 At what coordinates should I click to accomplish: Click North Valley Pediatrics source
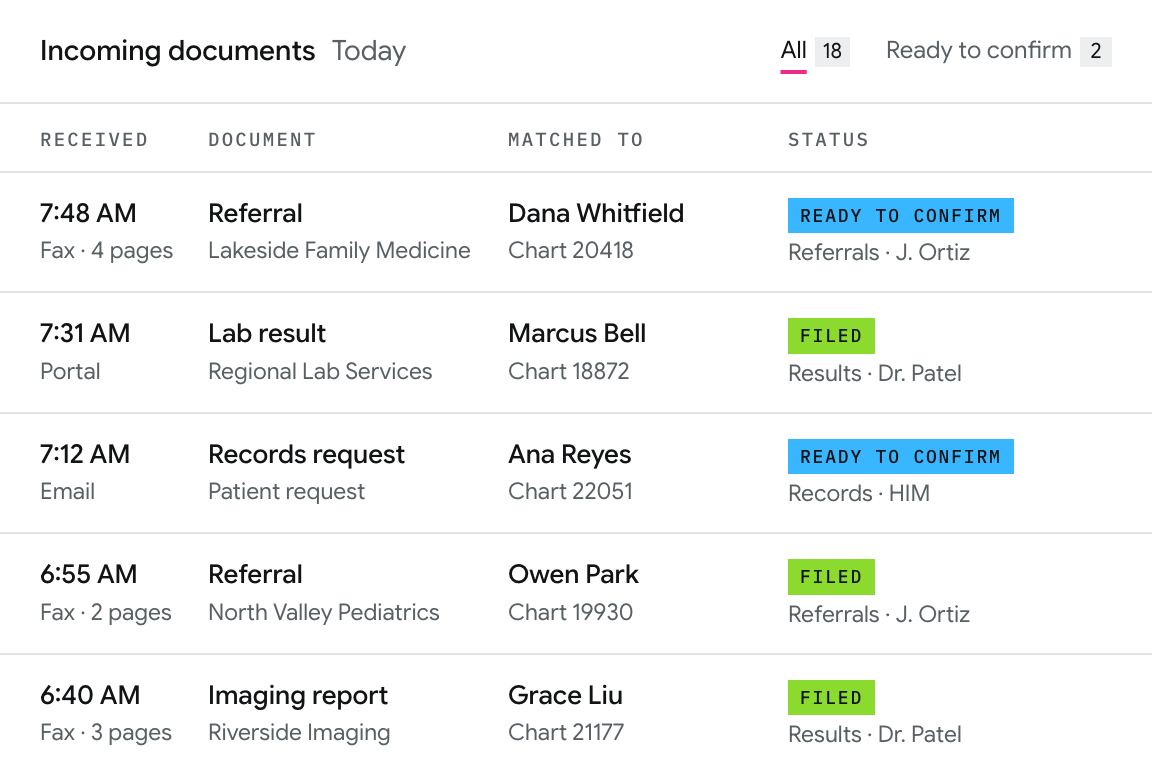pyautogui.click(x=324, y=612)
